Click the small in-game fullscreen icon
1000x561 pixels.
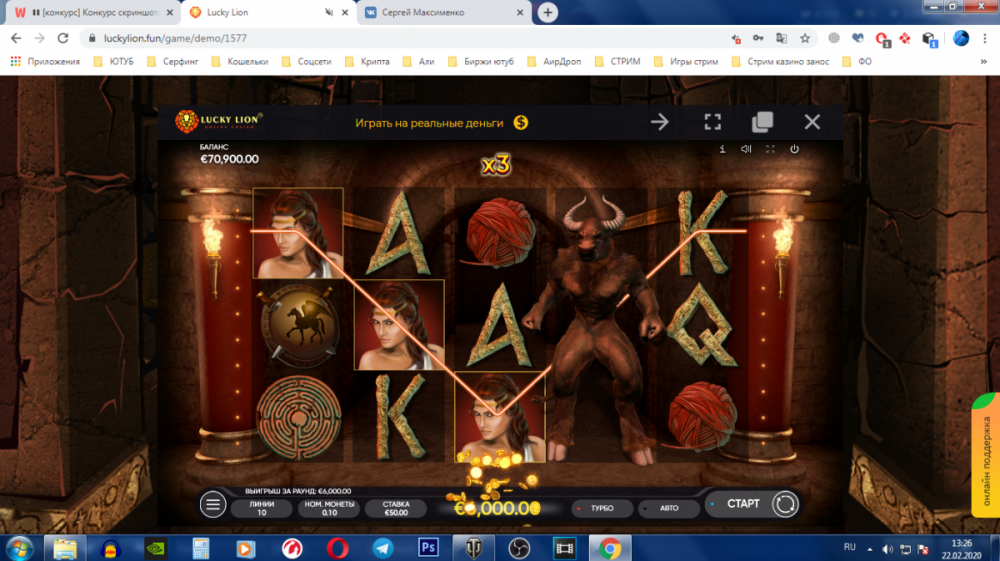click(770, 149)
